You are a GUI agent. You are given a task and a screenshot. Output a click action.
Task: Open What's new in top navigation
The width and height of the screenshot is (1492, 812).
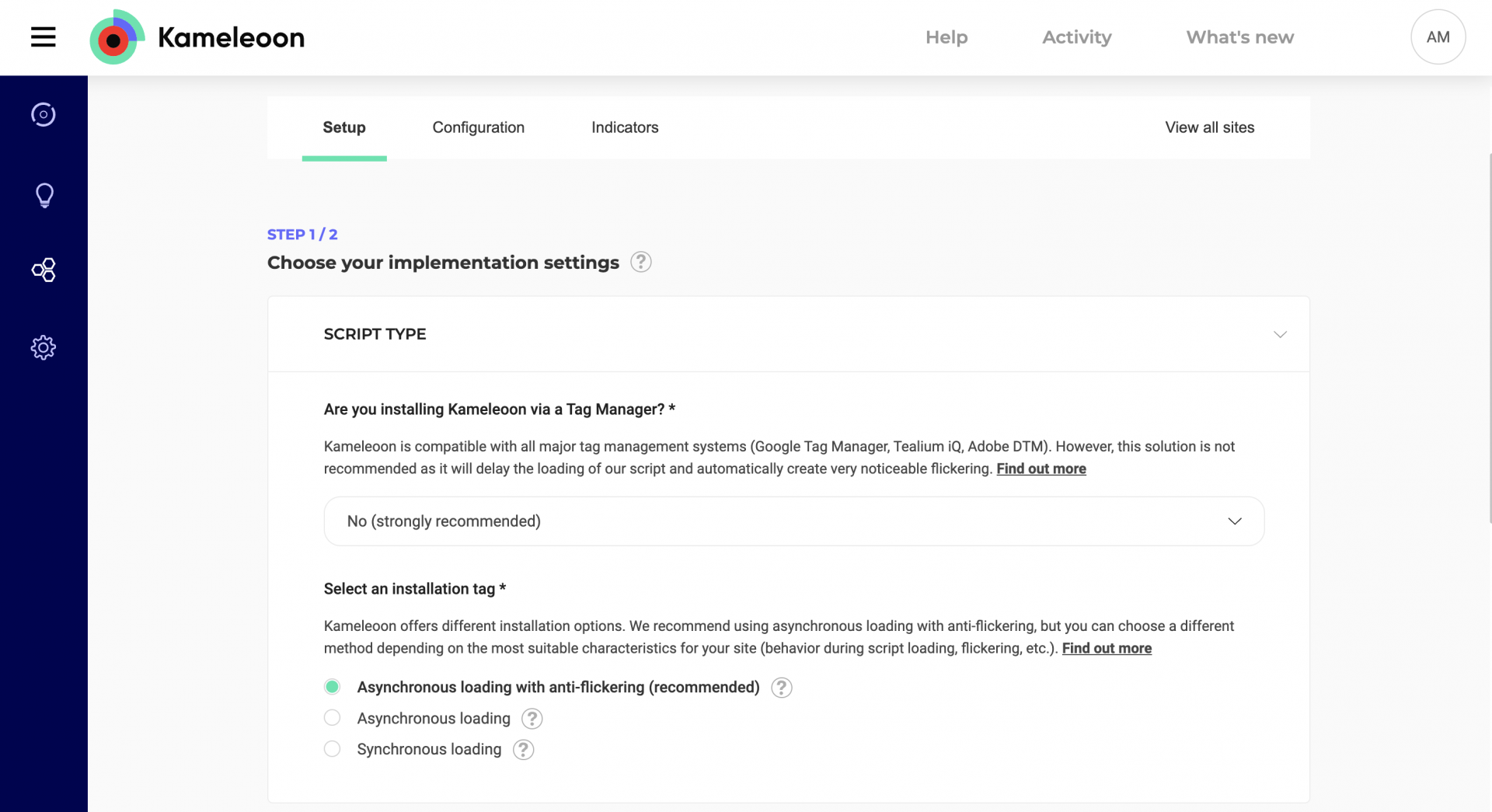coord(1239,37)
